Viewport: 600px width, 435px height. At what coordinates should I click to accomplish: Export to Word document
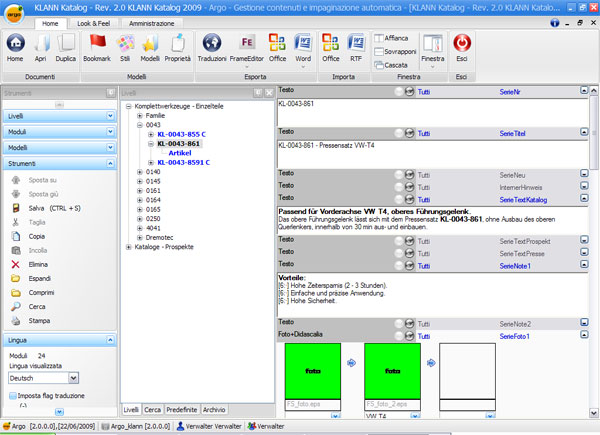303,43
